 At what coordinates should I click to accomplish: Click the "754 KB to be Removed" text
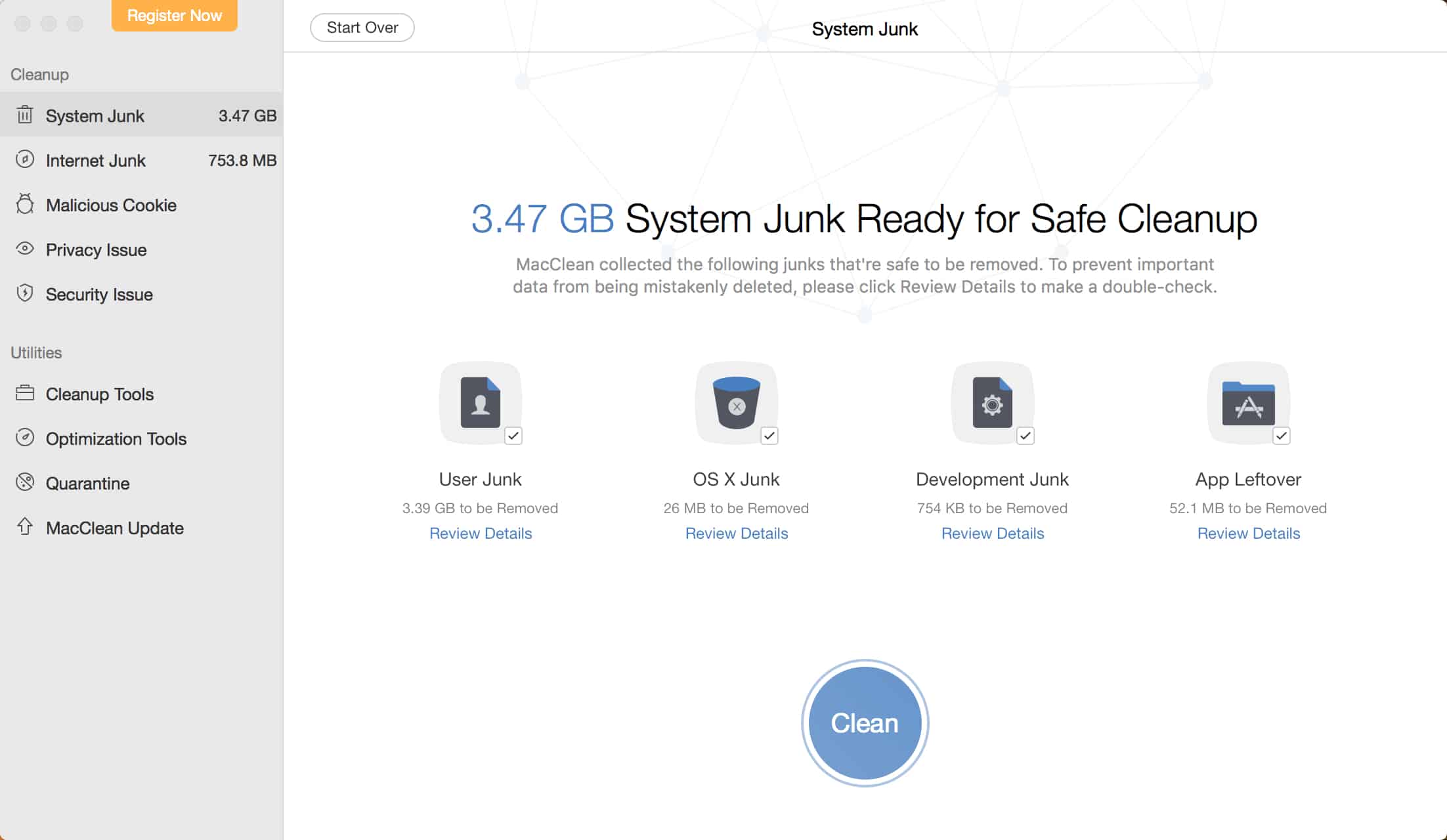[x=993, y=508]
